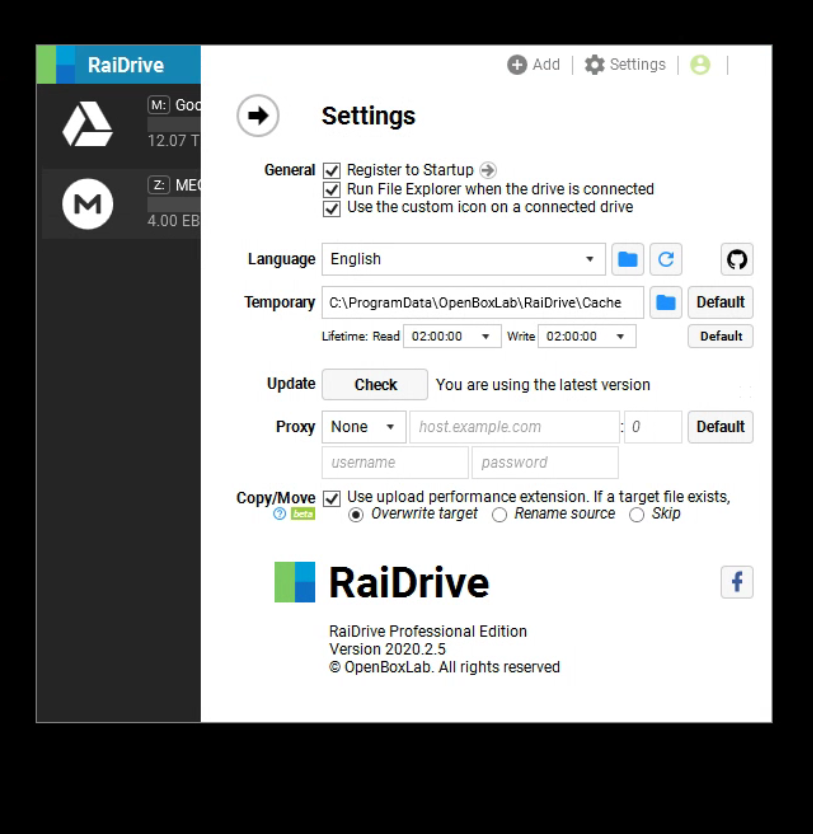813x834 pixels.
Task: Click the language folder icon
Action: click(x=627, y=259)
